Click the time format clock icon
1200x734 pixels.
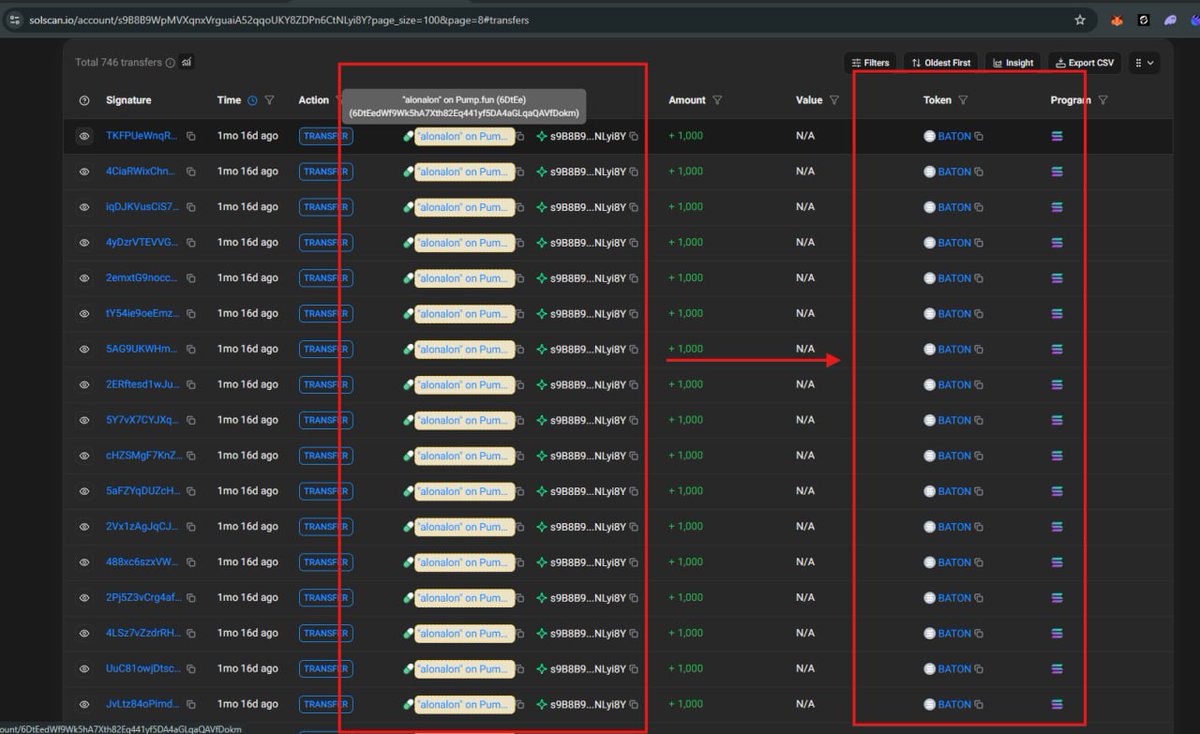pyautogui.click(x=252, y=100)
